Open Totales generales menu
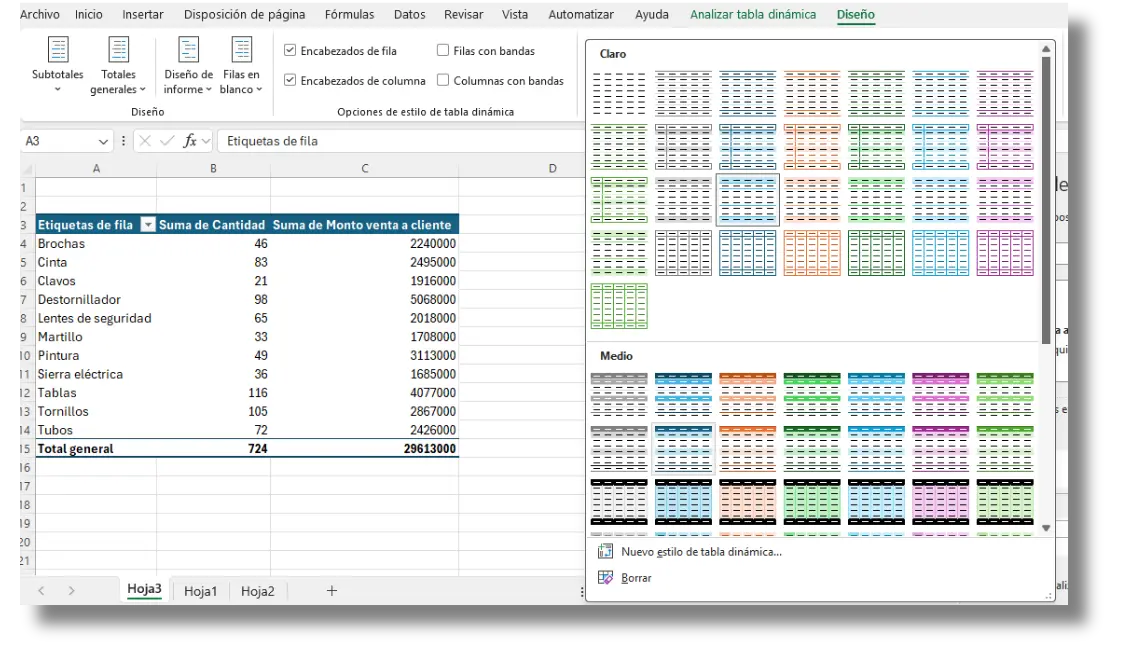 (118, 65)
